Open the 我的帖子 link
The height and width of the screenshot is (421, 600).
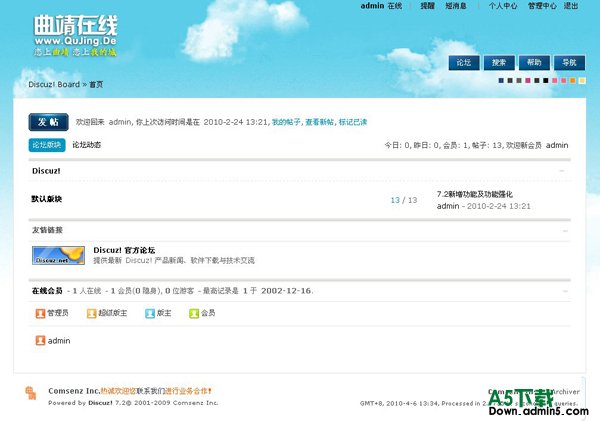pos(286,122)
